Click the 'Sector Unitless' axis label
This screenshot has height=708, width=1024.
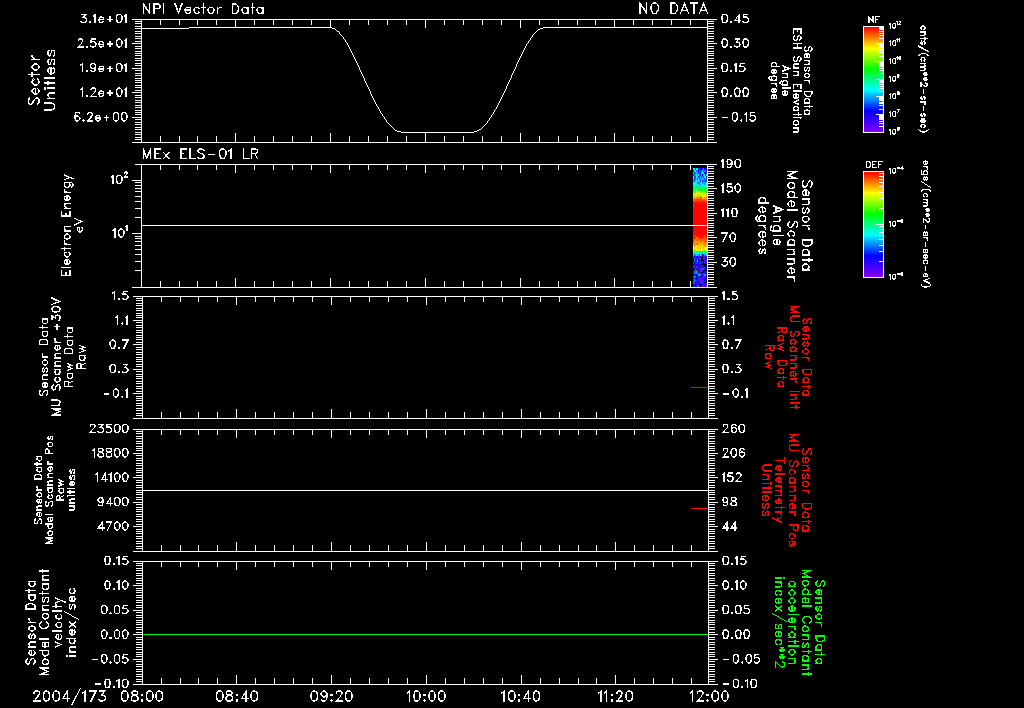[42, 80]
